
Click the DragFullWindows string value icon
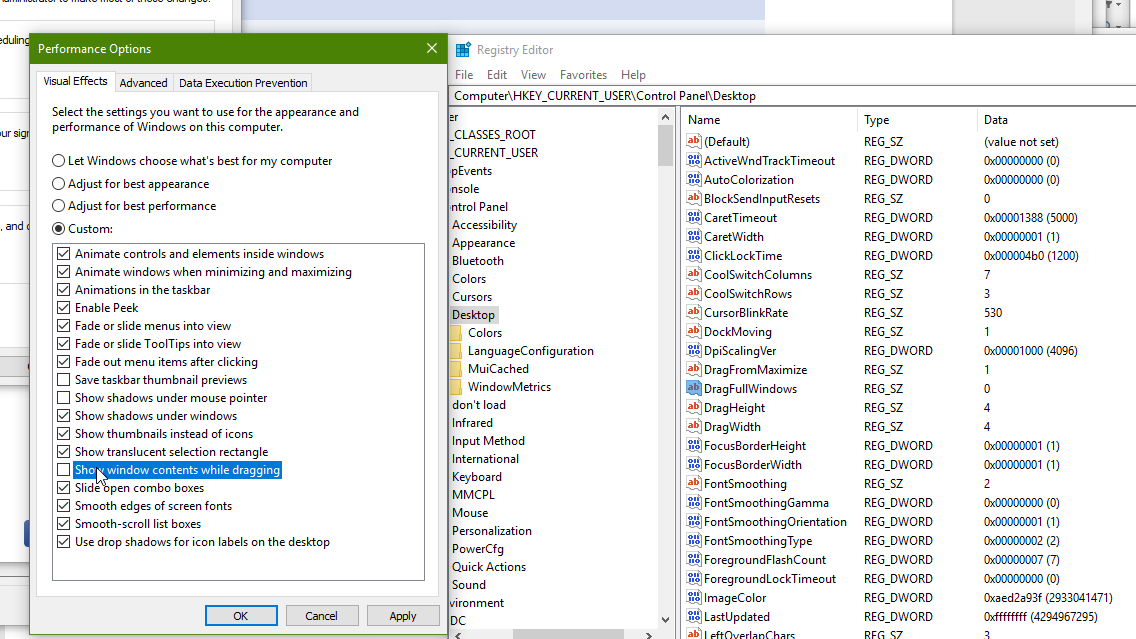[x=694, y=389]
